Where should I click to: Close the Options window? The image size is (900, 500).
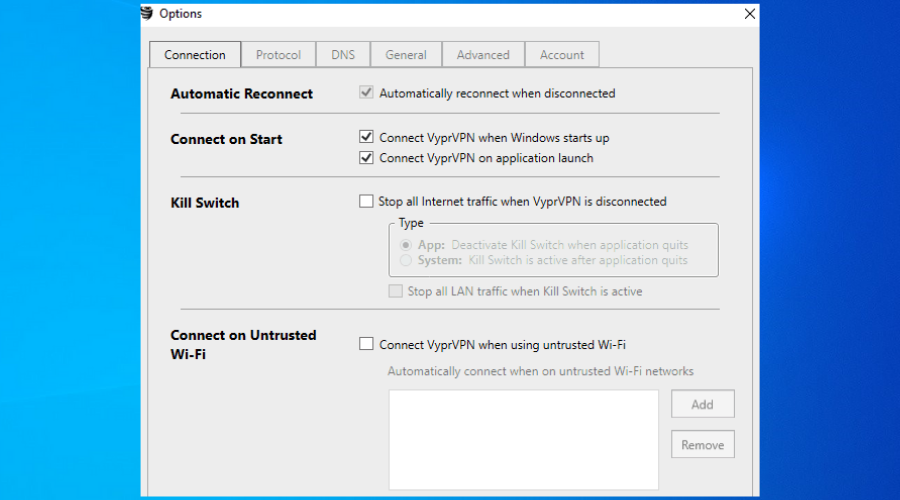tap(750, 14)
